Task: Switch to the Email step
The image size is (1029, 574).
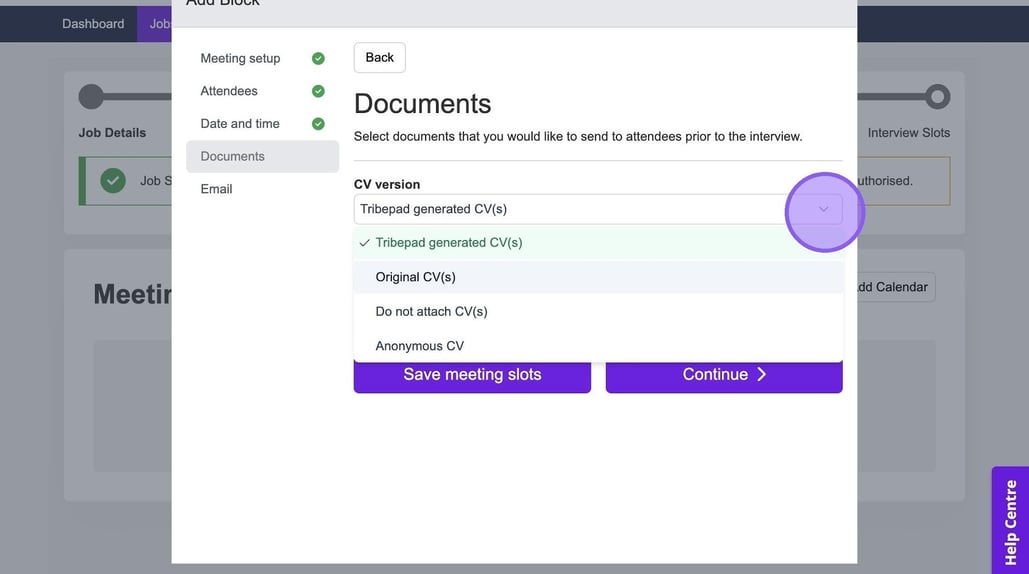Action: (x=216, y=189)
